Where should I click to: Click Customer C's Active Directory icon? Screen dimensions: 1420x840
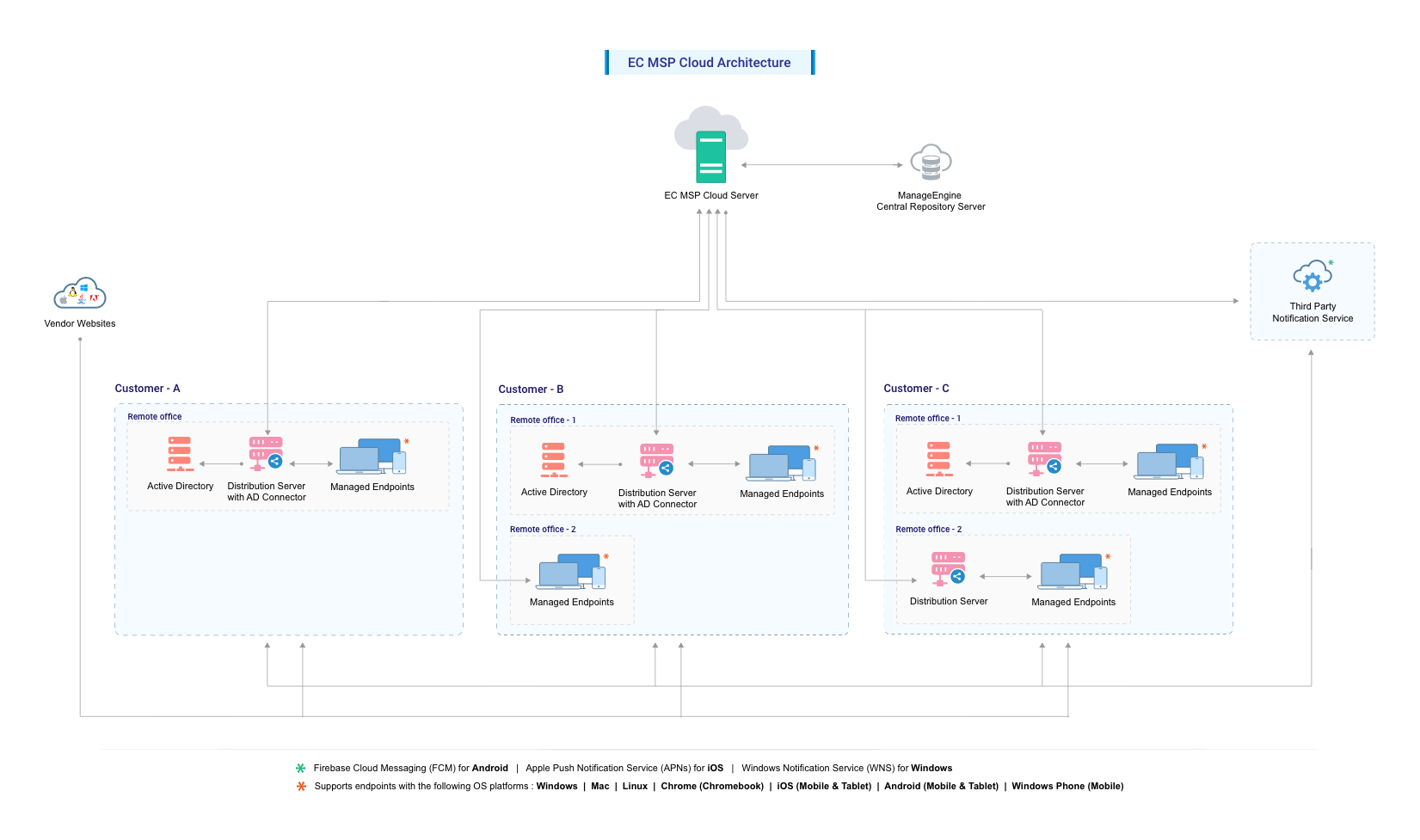click(938, 458)
